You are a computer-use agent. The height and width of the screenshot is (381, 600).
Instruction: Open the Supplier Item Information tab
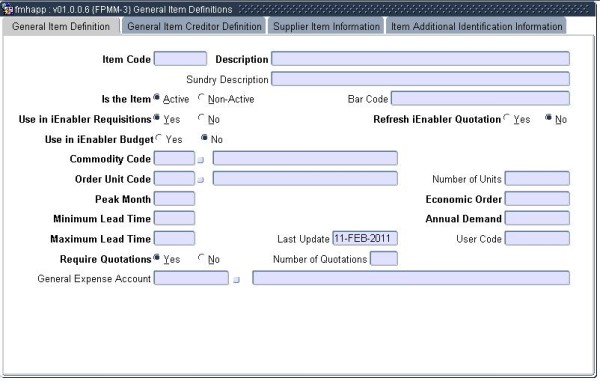326,26
